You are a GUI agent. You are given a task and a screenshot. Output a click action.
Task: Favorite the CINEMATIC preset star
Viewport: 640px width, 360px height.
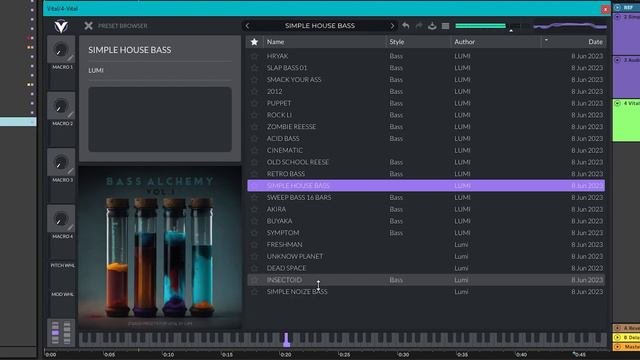(x=254, y=150)
